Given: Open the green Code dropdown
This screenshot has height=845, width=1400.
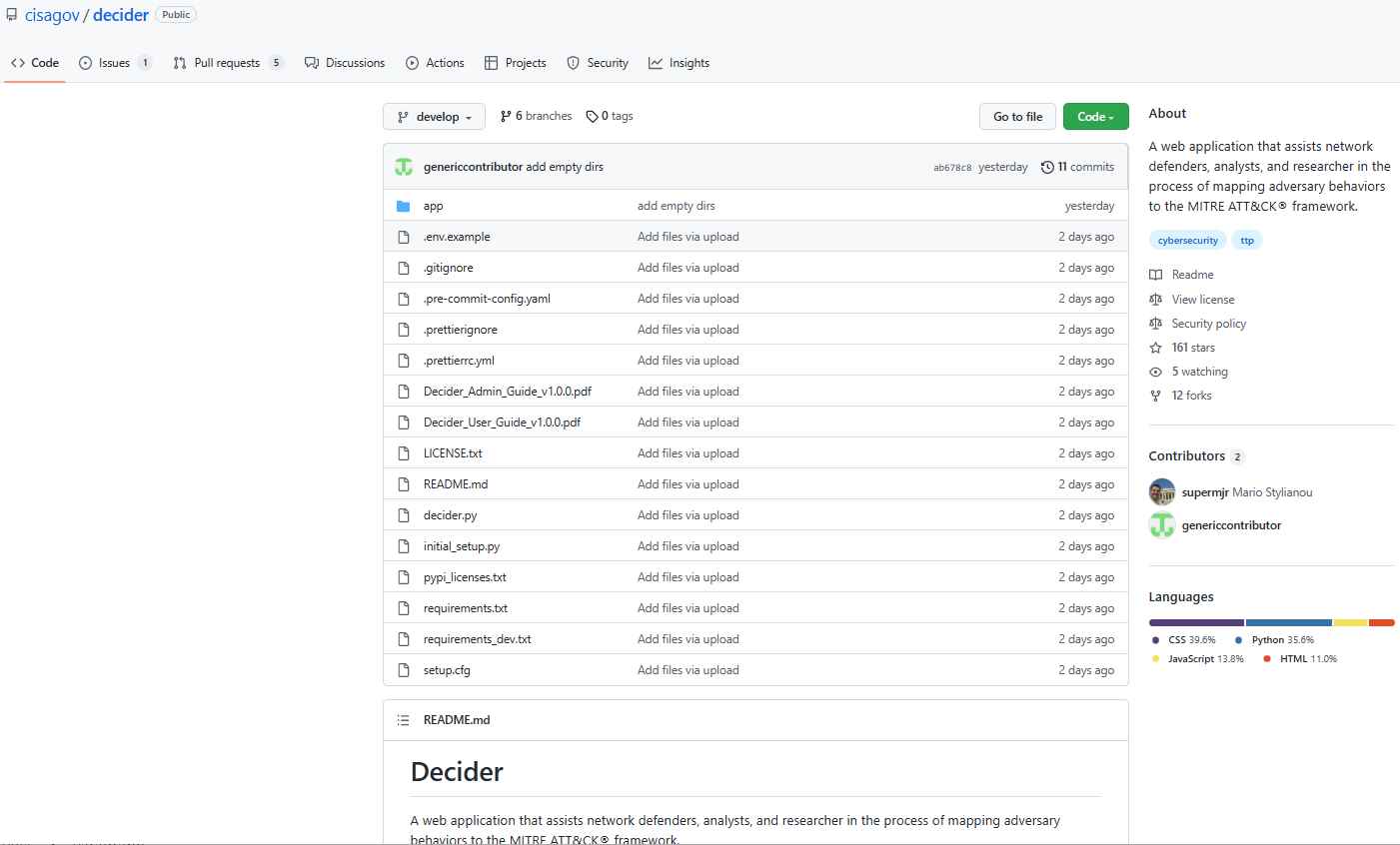Looking at the screenshot, I should pyautogui.click(x=1095, y=116).
